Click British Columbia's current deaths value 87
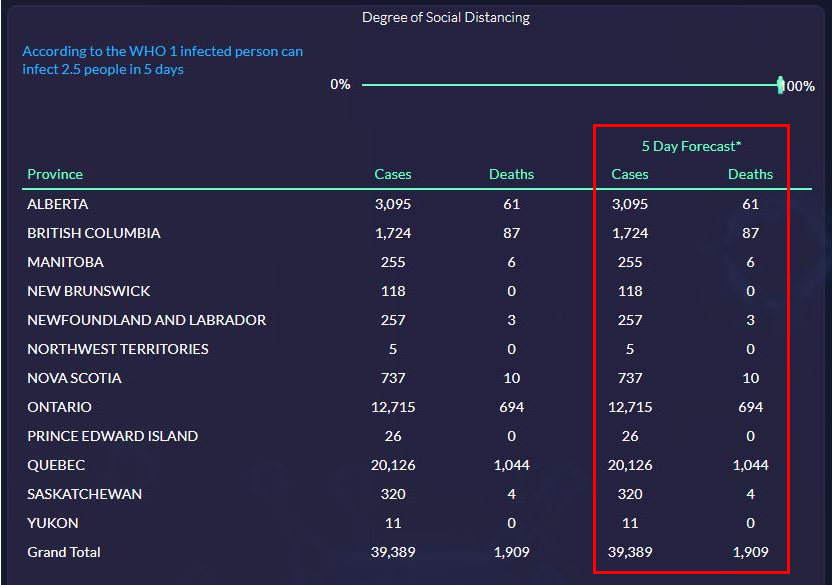Image resolution: width=832 pixels, height=585 pixels. click(512, 233)
